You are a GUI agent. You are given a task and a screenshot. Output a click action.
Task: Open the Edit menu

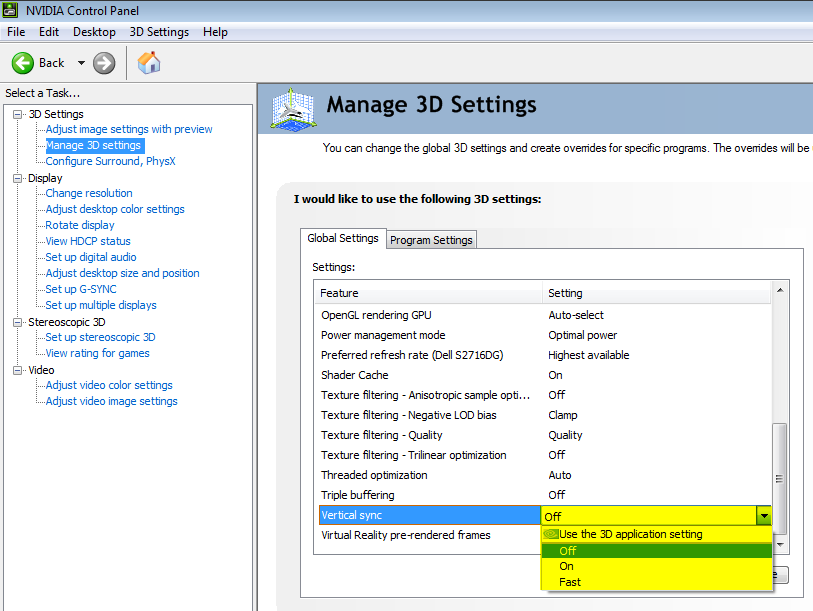pyautogui.click(x=49, y=32)
